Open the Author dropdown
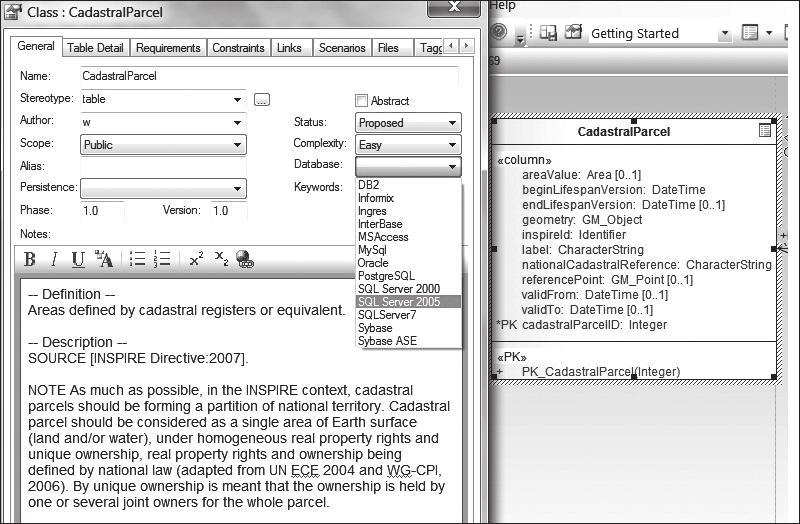Viewport: 800px width, 524px height. 237,122
